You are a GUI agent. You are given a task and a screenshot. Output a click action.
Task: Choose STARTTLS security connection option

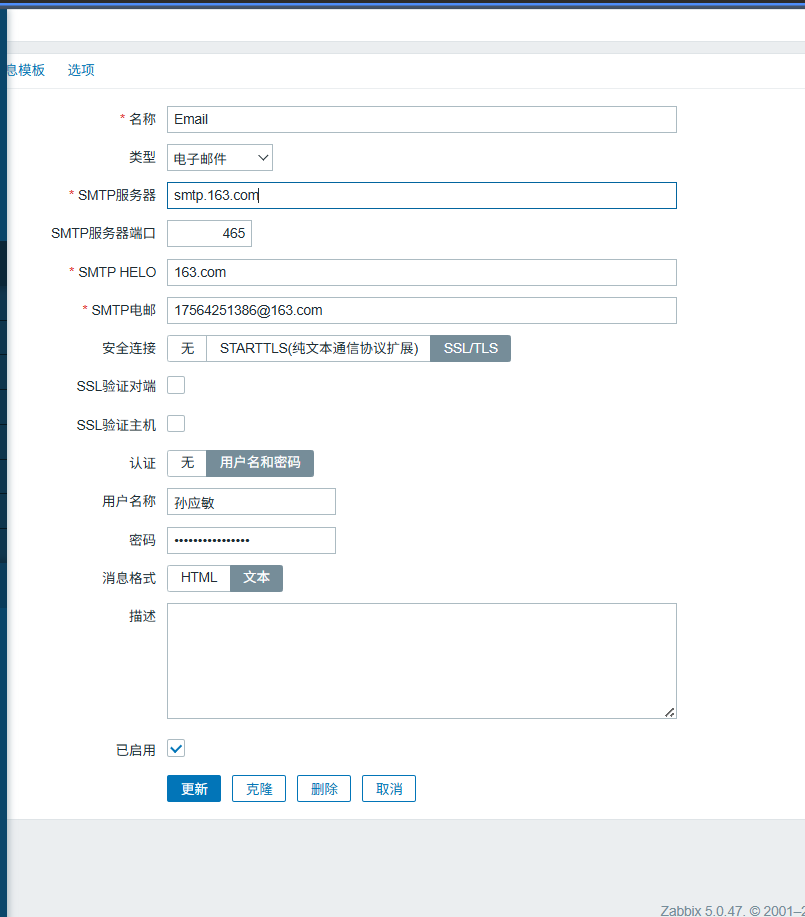[318, 348]
